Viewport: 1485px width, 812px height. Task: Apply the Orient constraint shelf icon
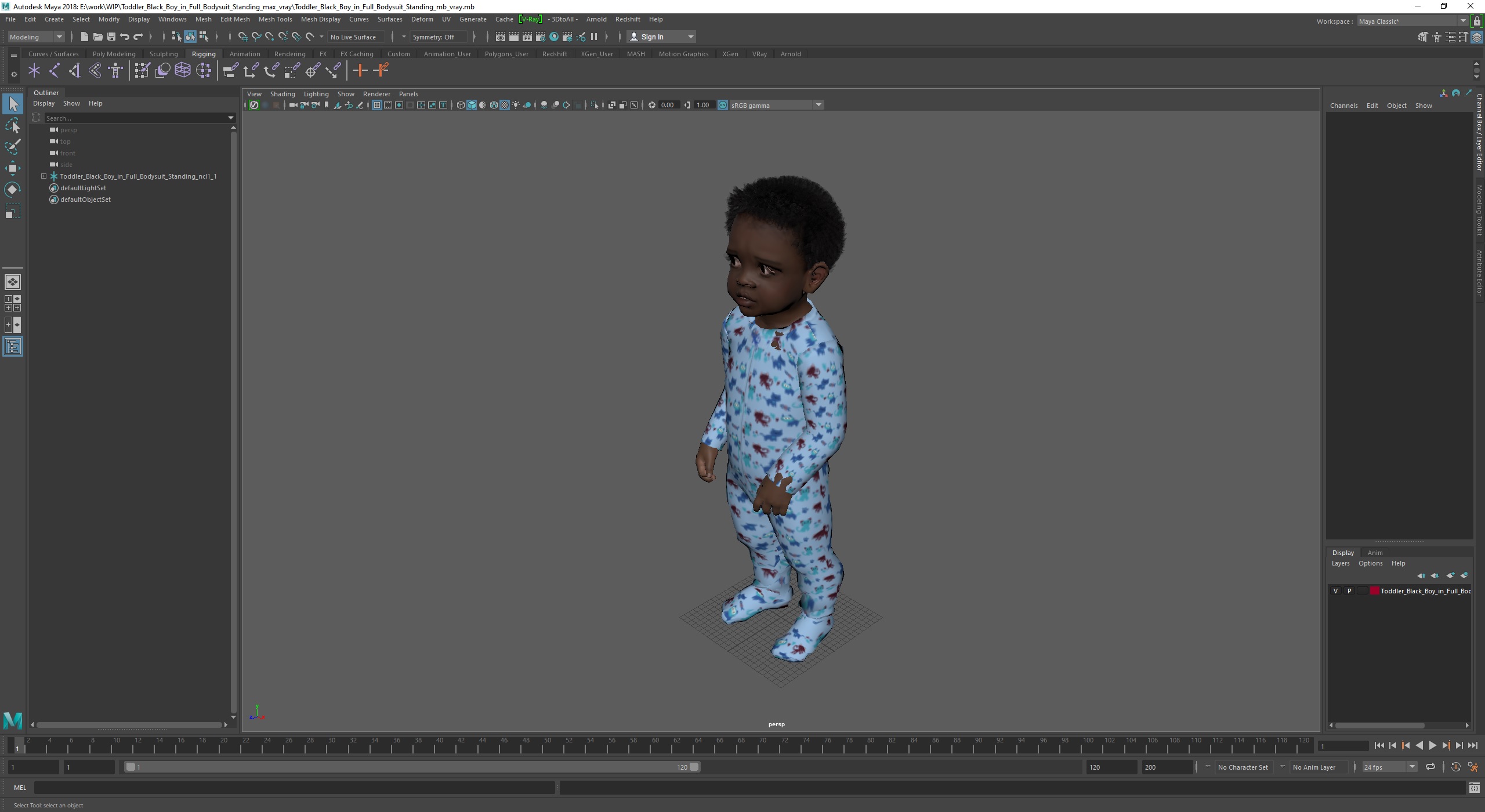[x=271, y=71]
